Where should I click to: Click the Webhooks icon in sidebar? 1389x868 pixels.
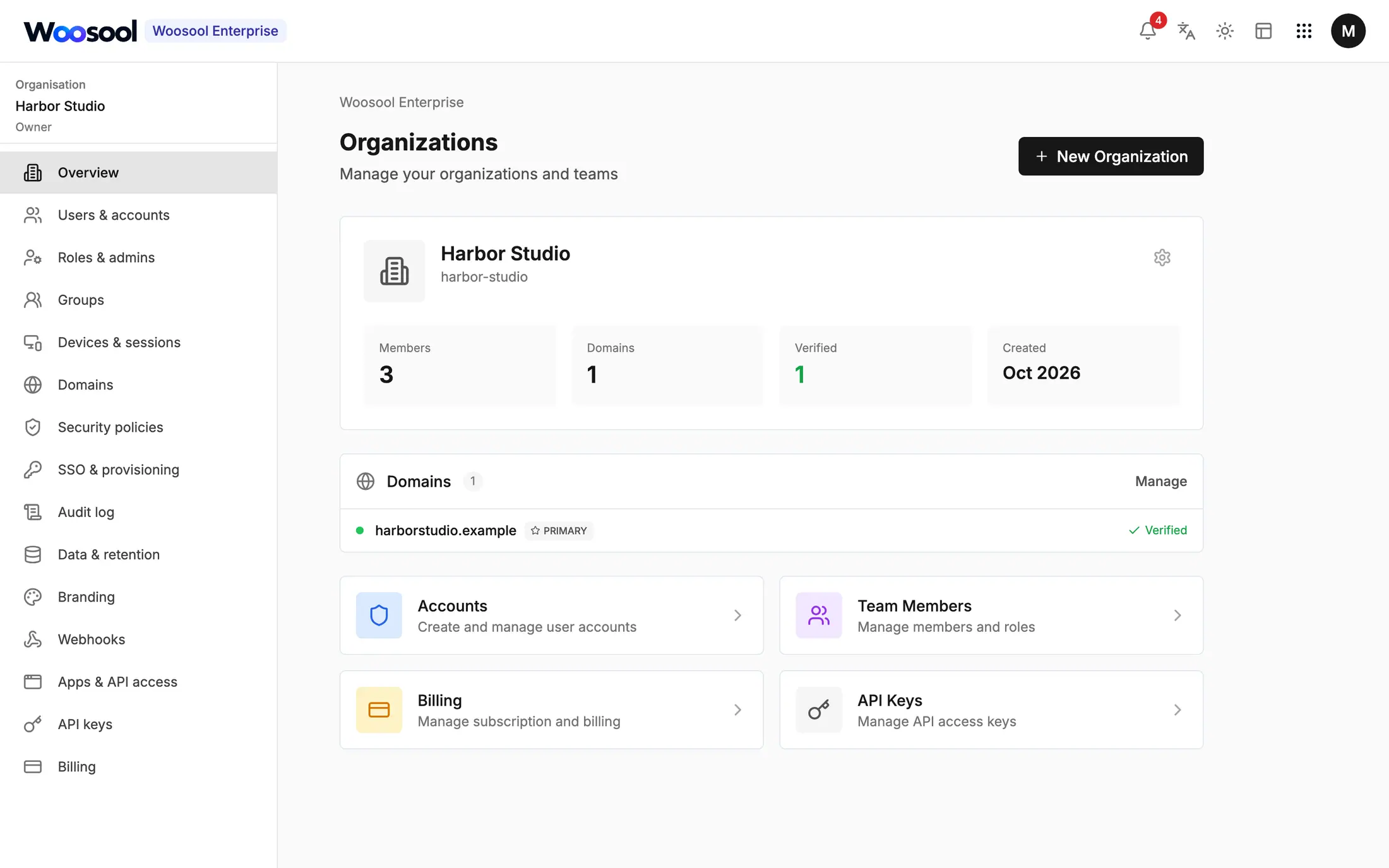[33, 639]
